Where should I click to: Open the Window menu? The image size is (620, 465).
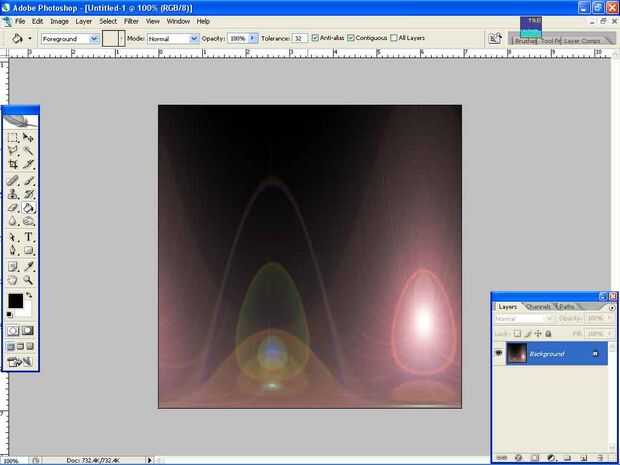coord(178,21)
